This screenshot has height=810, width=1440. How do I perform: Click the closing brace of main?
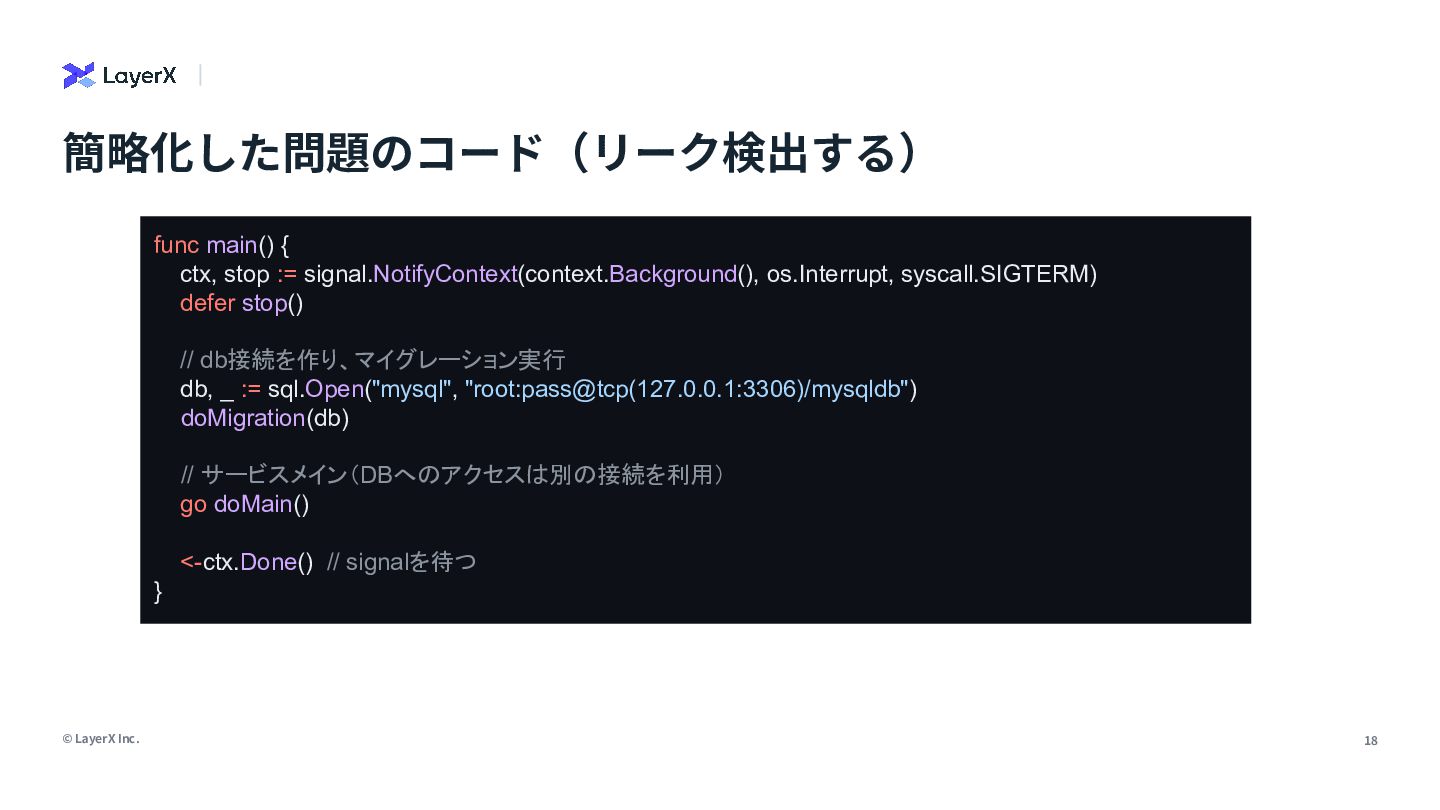tap(158, 591)
